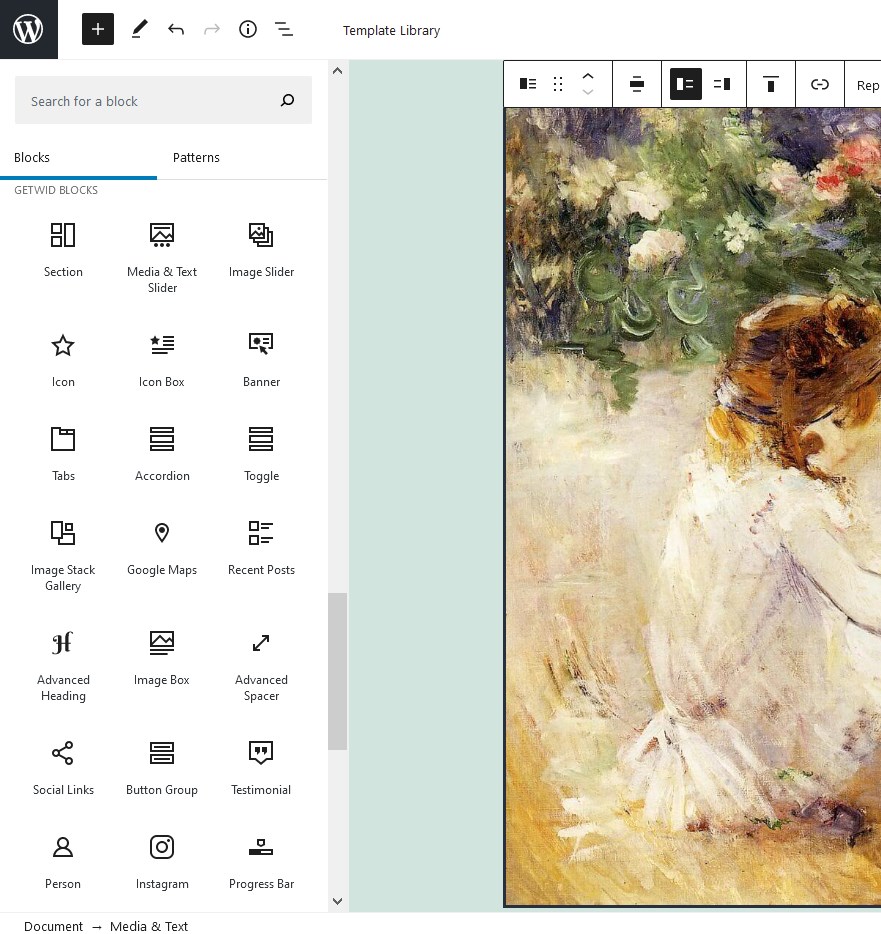This screenshot has height=934, width=881.
Task: Click the inserter panel scroll-up arrow
Action: 337,71
